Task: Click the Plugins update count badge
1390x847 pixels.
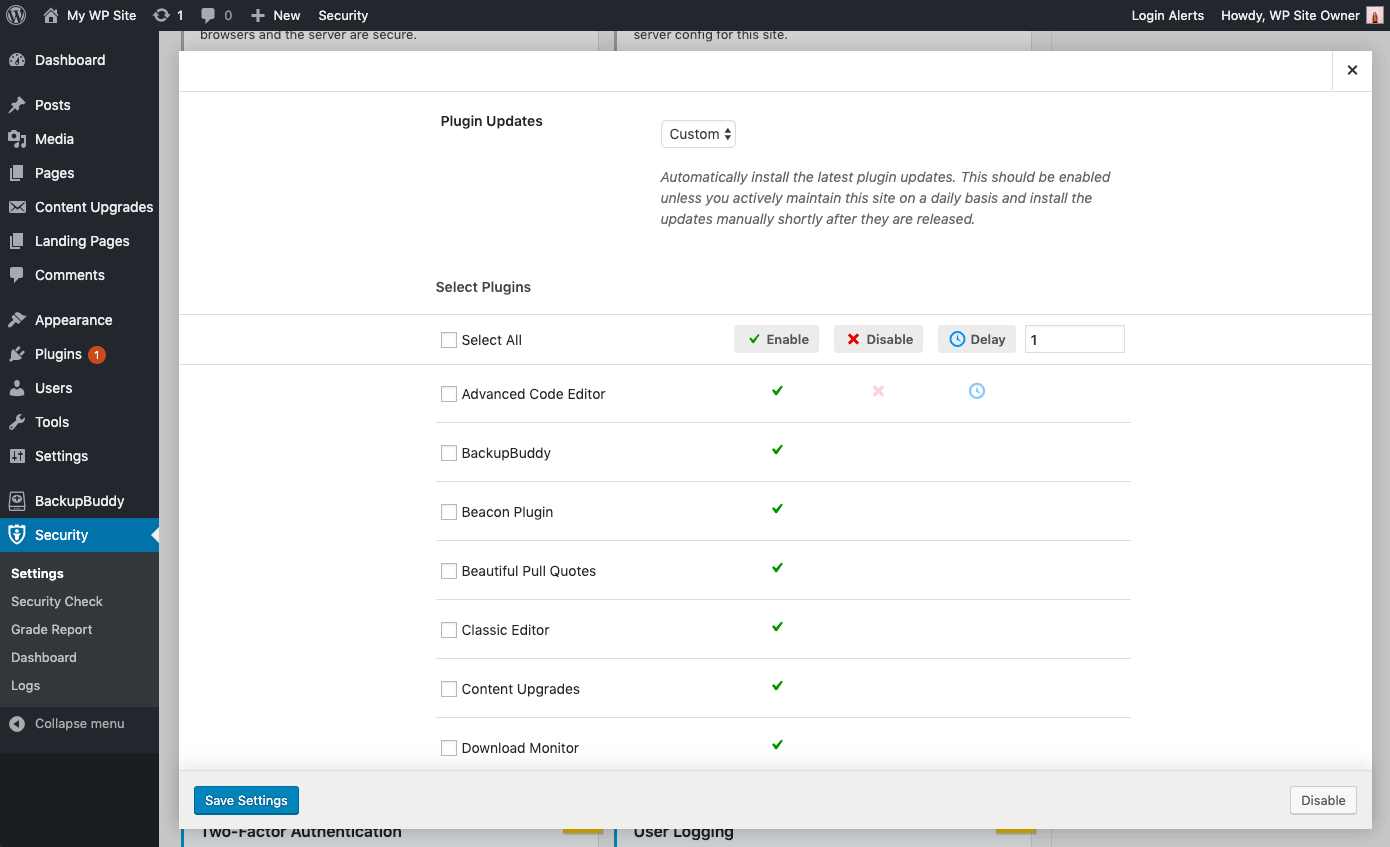Action: tap(96, 354)
